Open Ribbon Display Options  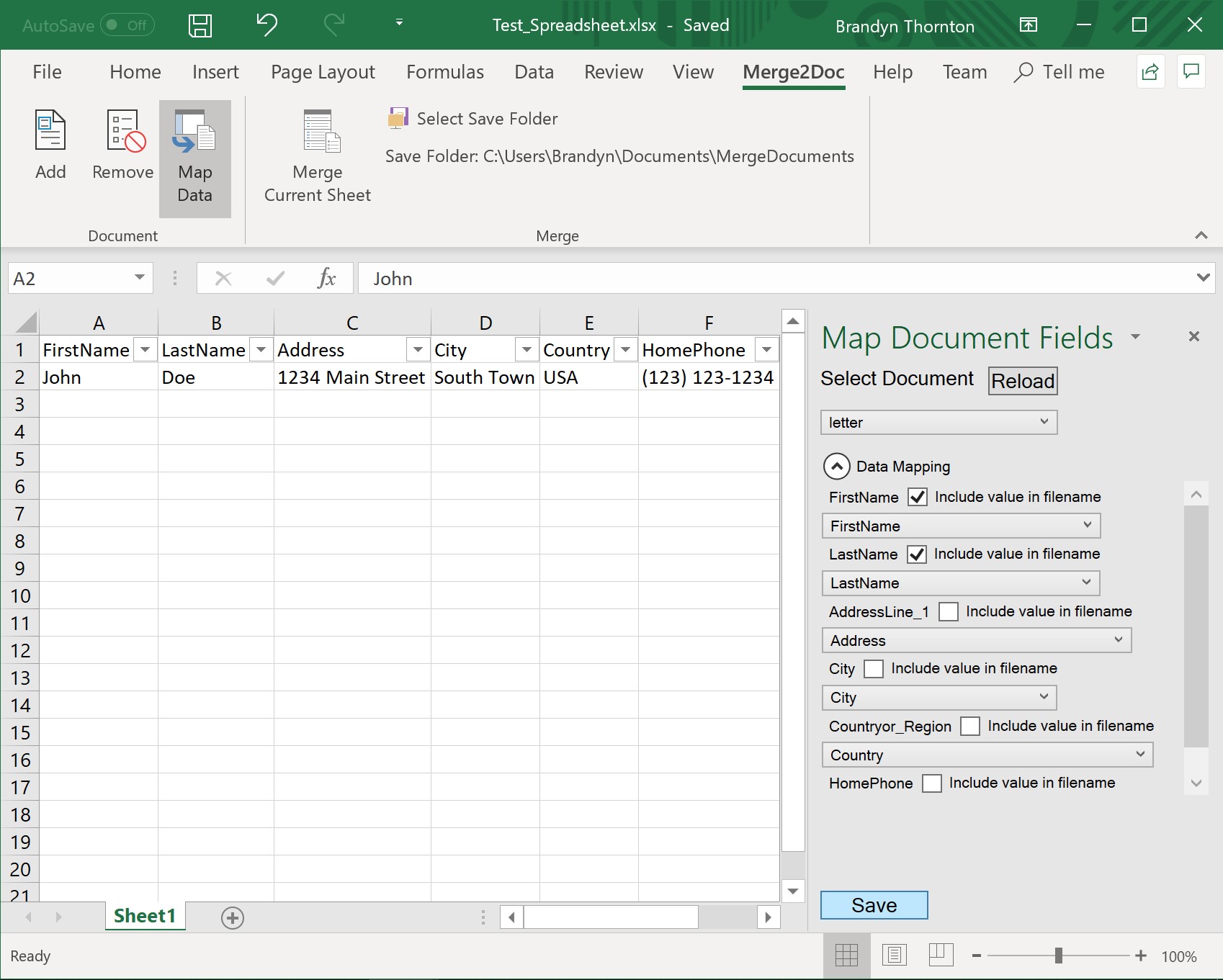(1029, 25)
